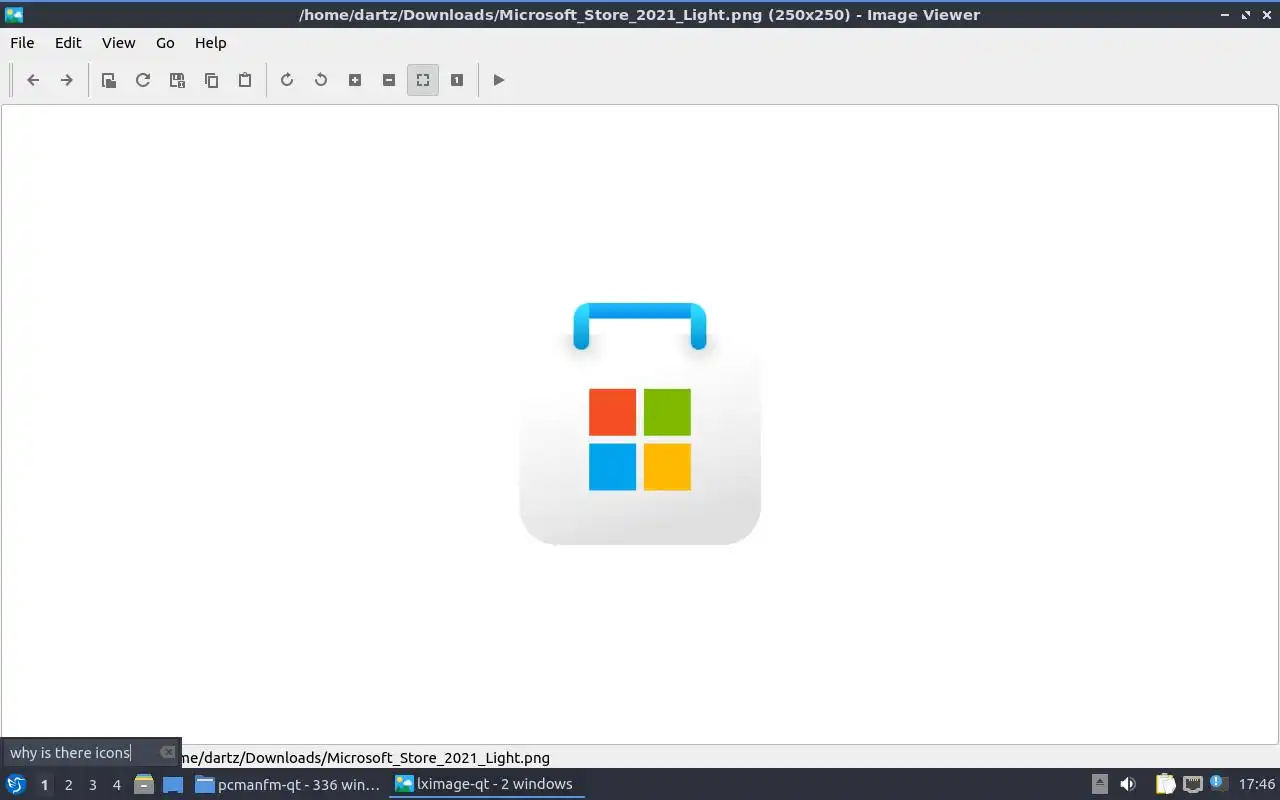Open the View menu
Screen dimensions: 1280x800
click(118, 43)
